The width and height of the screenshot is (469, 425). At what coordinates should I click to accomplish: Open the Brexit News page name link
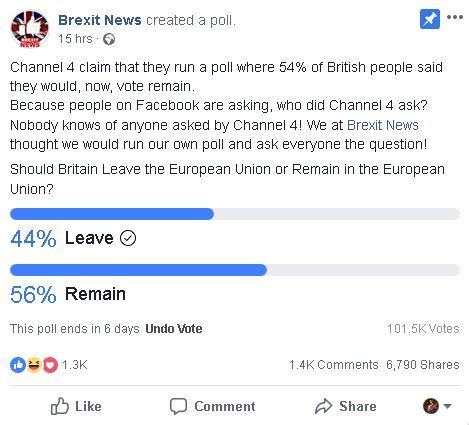100,20
